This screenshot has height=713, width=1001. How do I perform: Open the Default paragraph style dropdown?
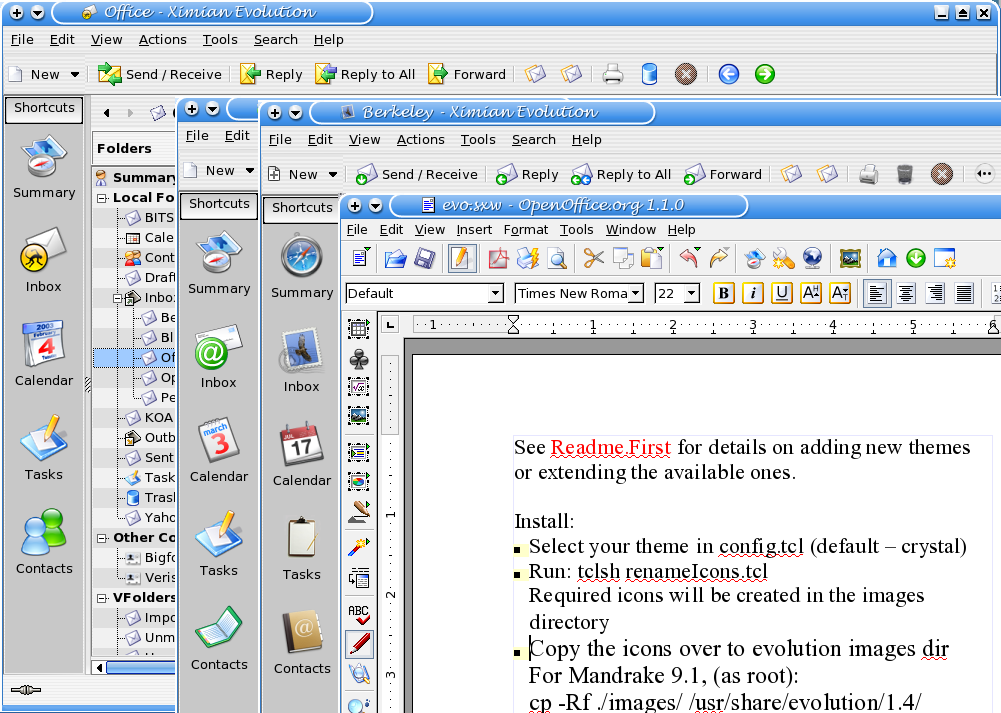tap(495, 294)
